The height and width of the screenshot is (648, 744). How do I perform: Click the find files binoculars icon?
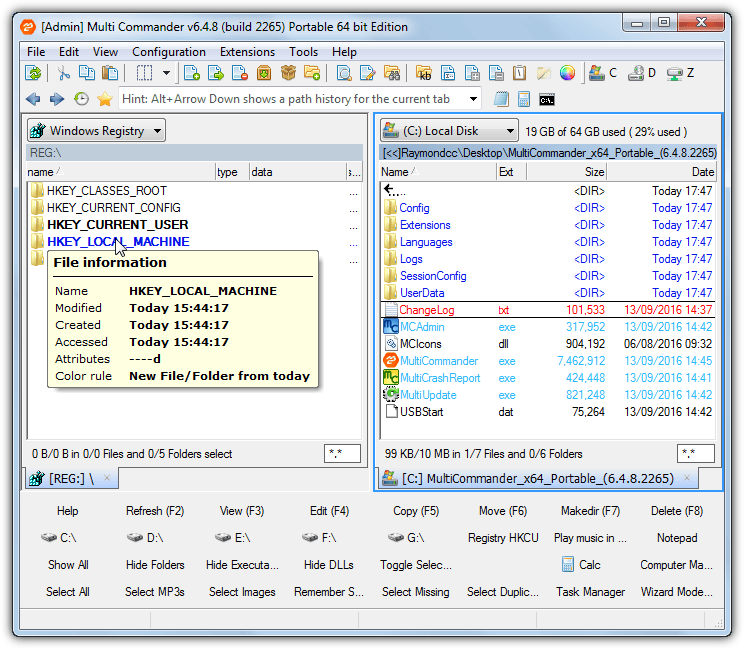point(392,74)
